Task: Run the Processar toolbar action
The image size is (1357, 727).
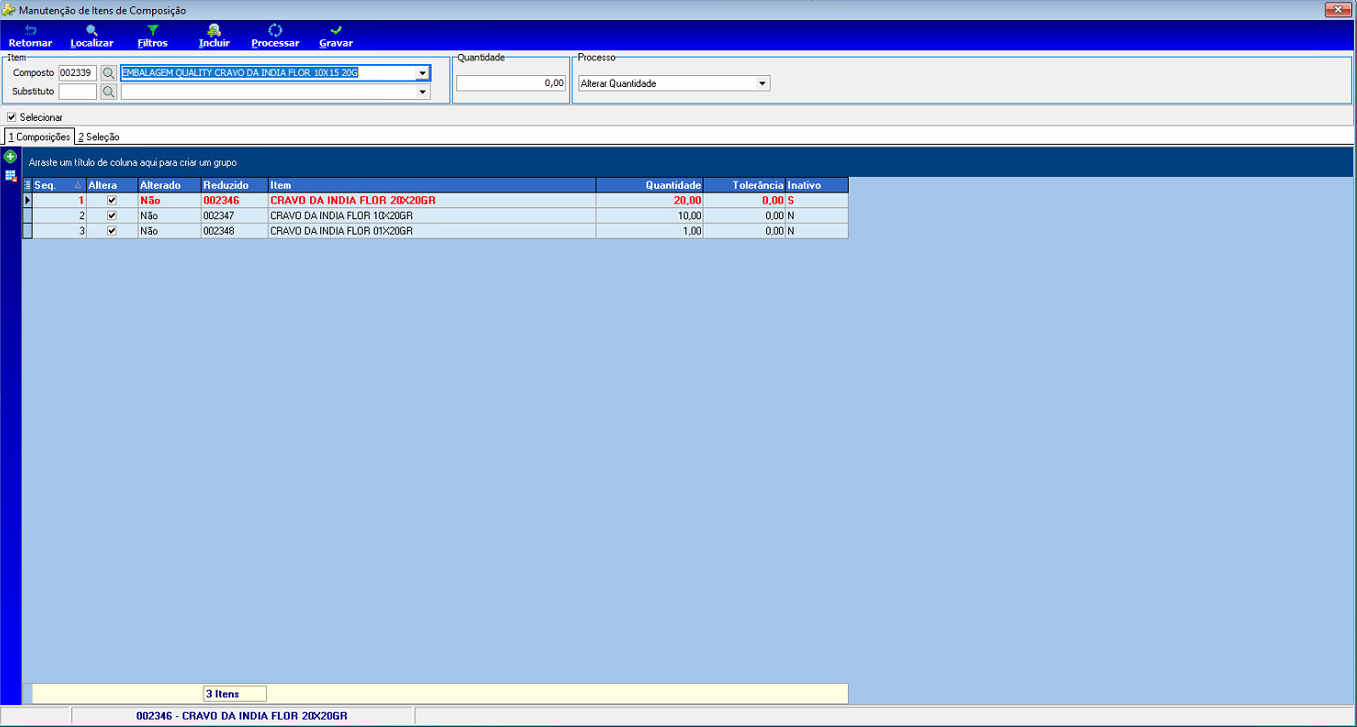Action: (275, 36)
